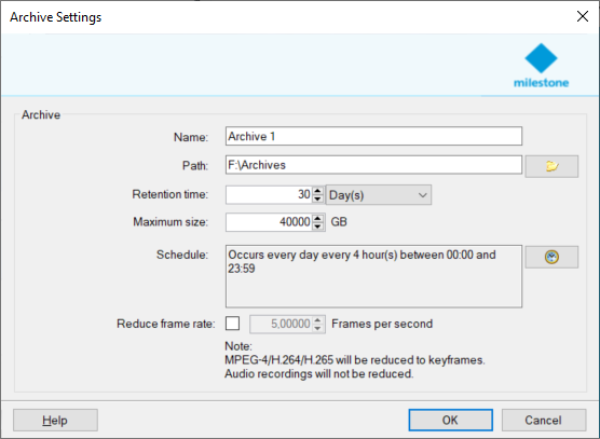Image resolution: width=600 pixels, height=439 pixels.
Task: Click the Name field containing Archive 1
Action: pos(373,137)
